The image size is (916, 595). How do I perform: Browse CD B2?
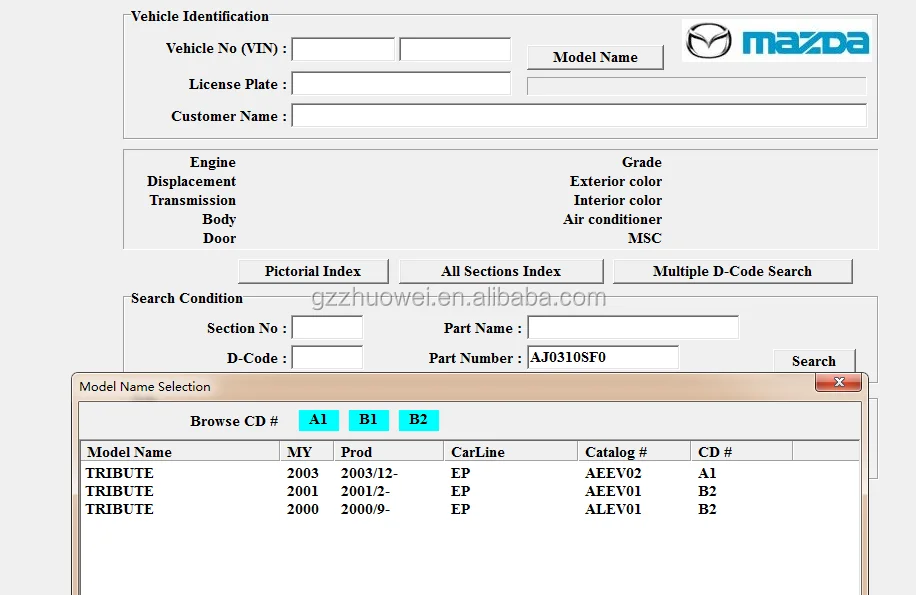pos(418,420)
